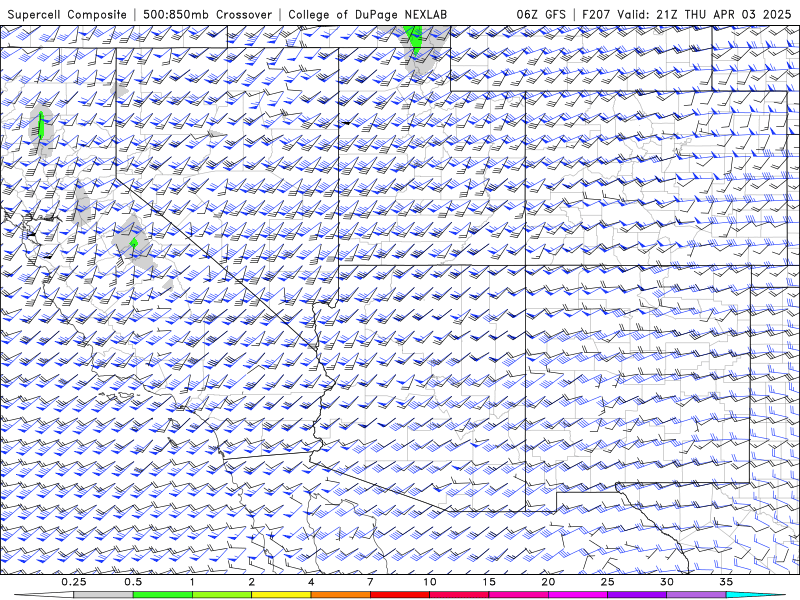Click the yellow 2–4 colorbar segment
800x600 pixels.
pos(281,595)
